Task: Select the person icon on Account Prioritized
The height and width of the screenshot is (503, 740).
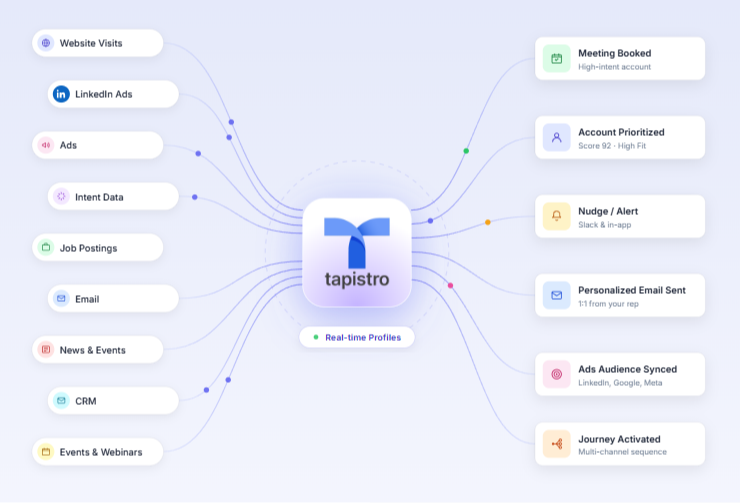Action: pos(556,137)
